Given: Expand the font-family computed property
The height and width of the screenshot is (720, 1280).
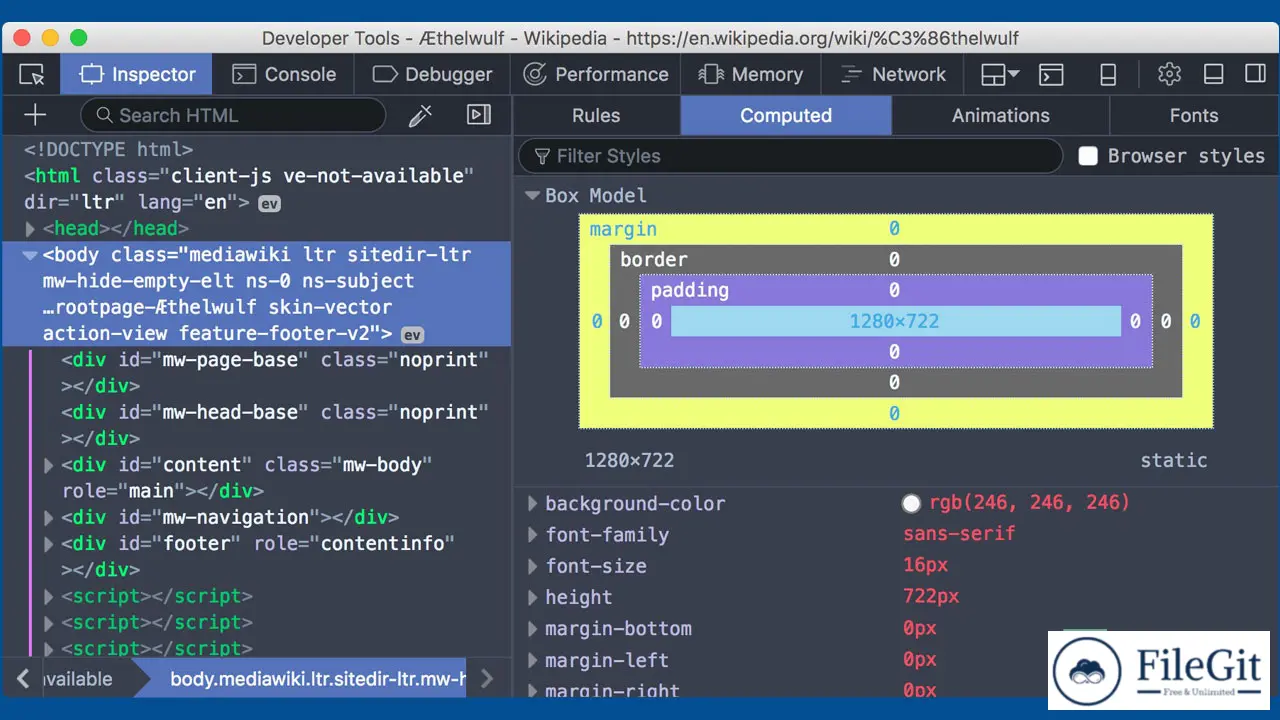Looking at the screenshot, I should click(533, 535).
